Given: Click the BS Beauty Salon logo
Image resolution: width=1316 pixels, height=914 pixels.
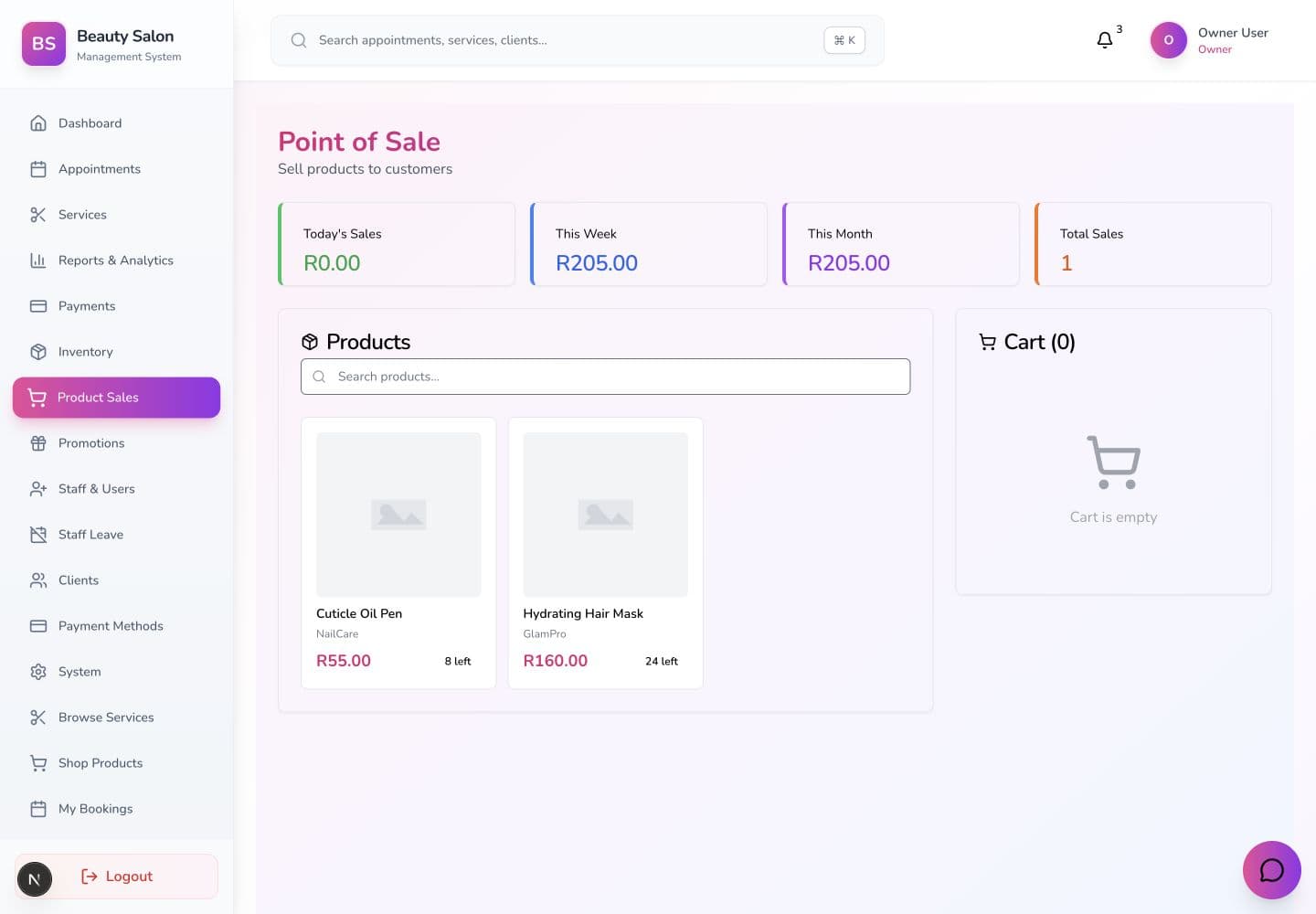Looking at the screenshot, I should pyautogui.click(x=44, y=44).
